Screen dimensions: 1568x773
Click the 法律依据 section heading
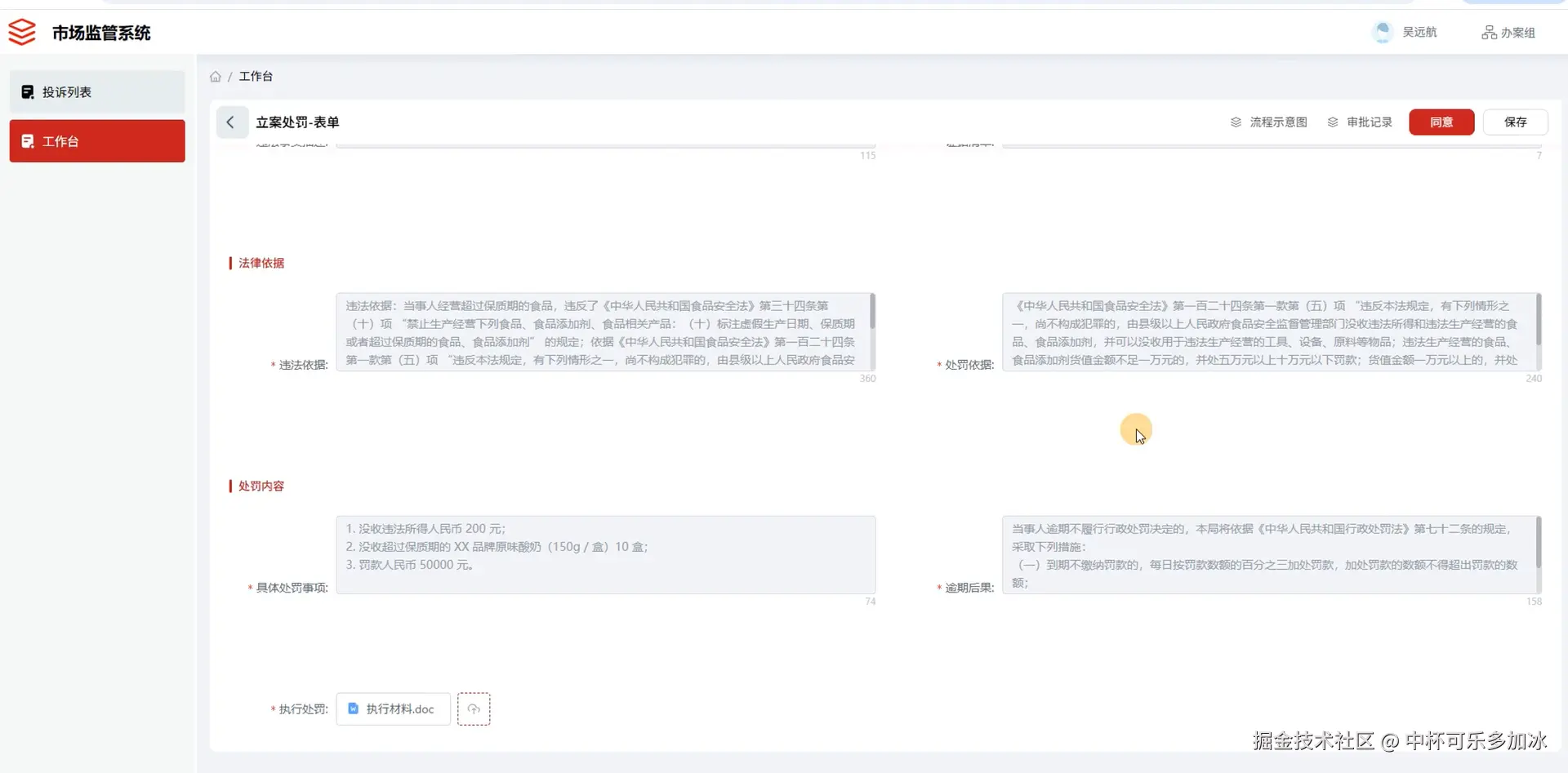[261, 263]
